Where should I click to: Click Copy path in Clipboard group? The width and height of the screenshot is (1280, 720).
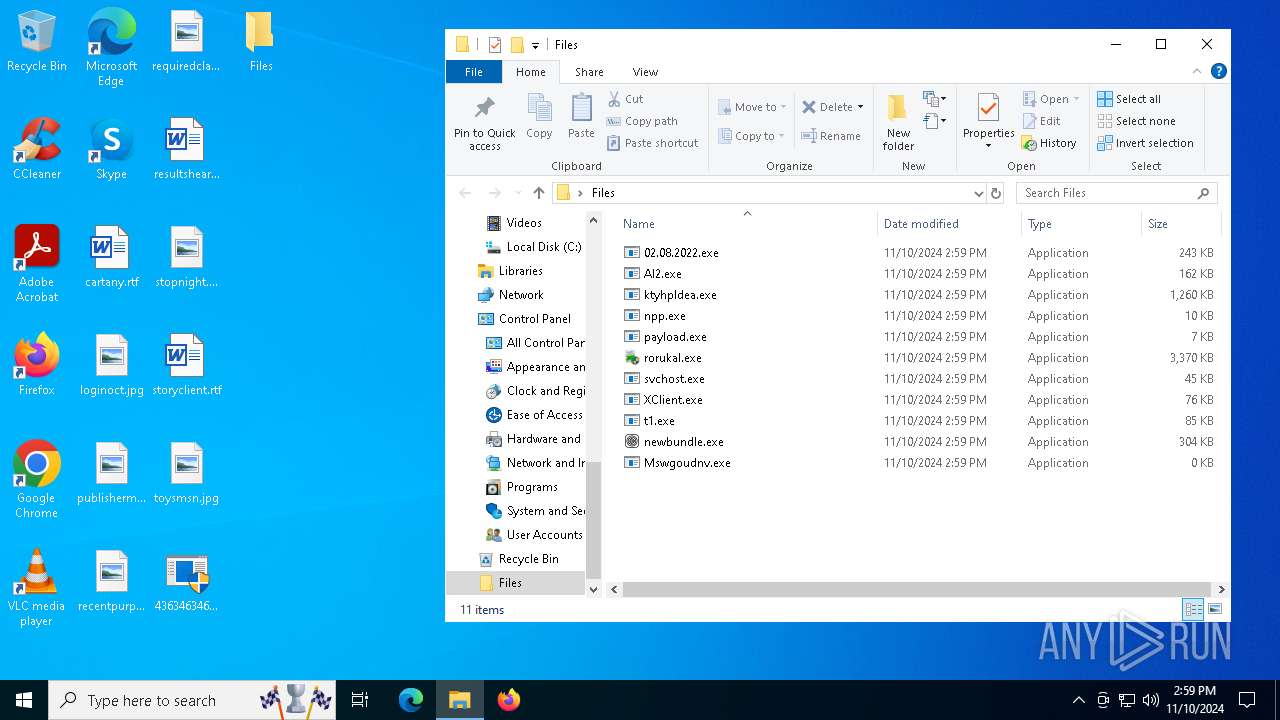(x=642, y=121)
